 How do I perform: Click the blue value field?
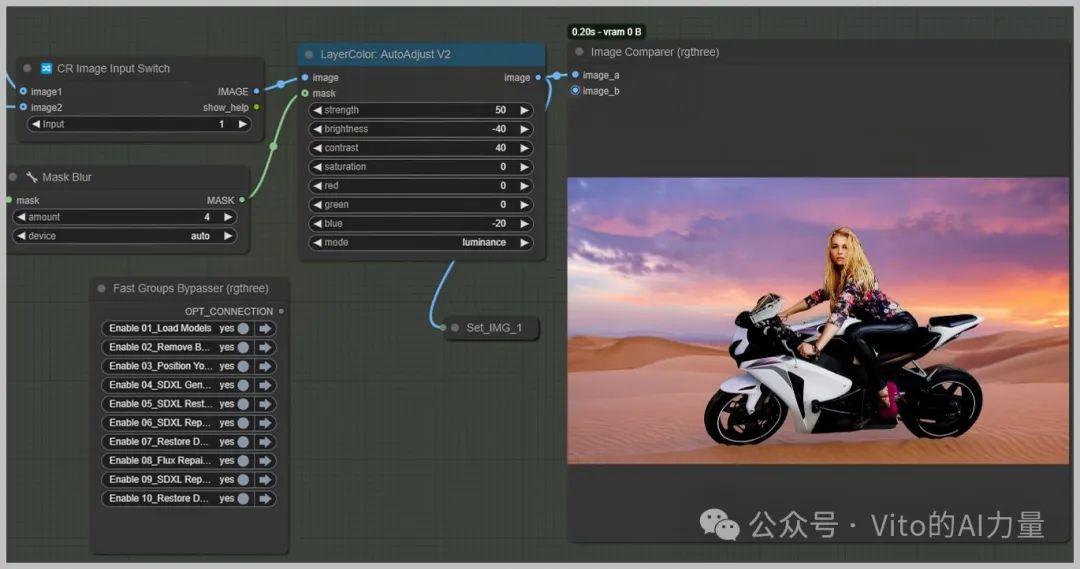421,224
